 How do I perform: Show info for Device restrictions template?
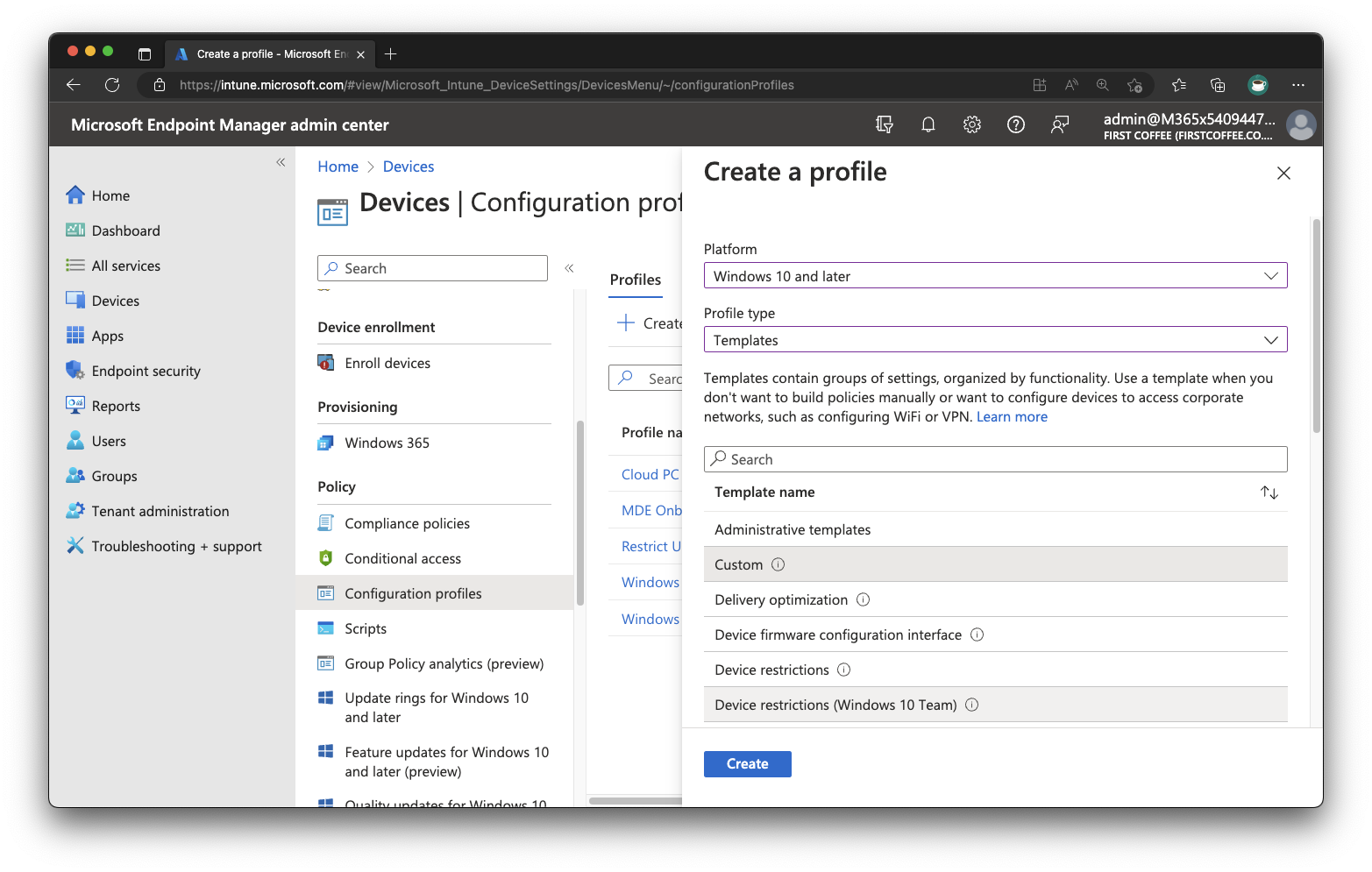843,669
